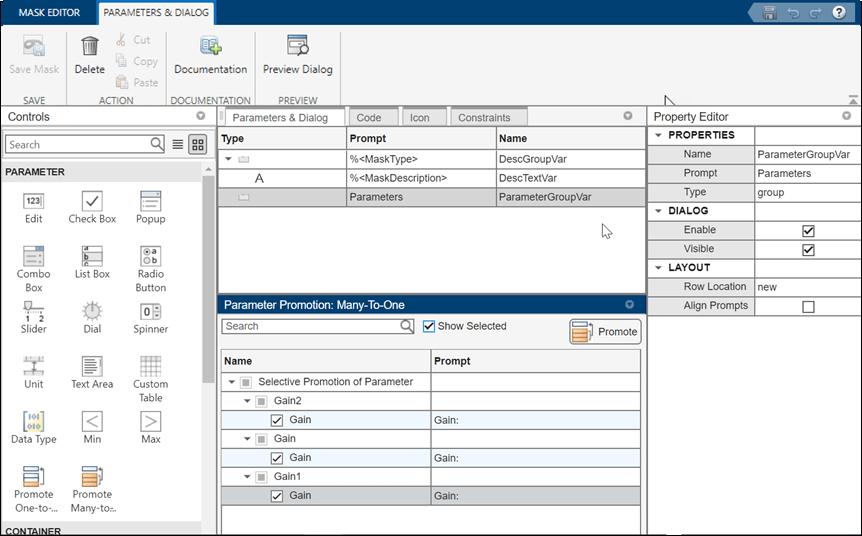Enable the Align Prompts checkbox

coord(808,306)
